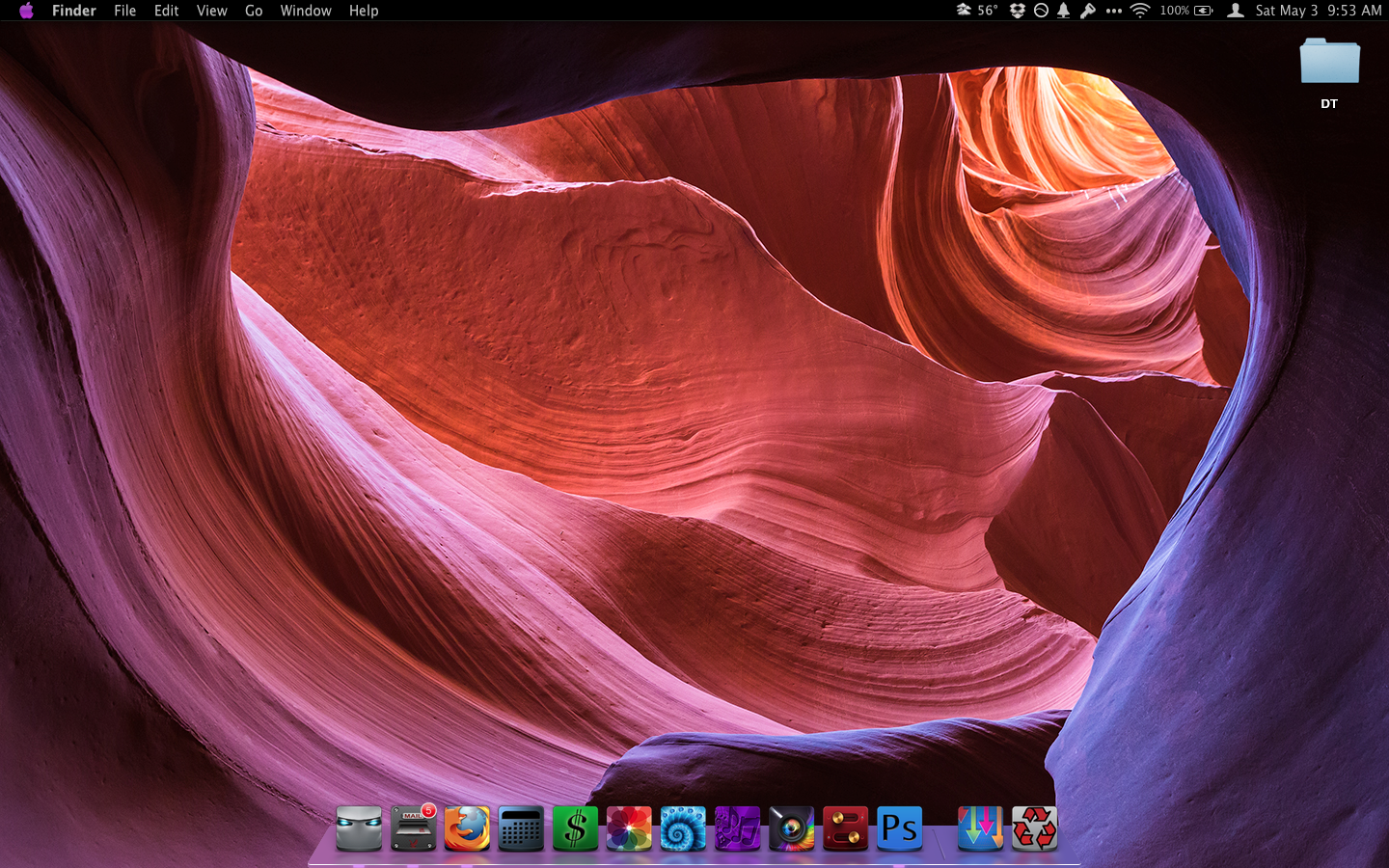
Task: Open the Edit menu
Action: [x=166, y=11]
